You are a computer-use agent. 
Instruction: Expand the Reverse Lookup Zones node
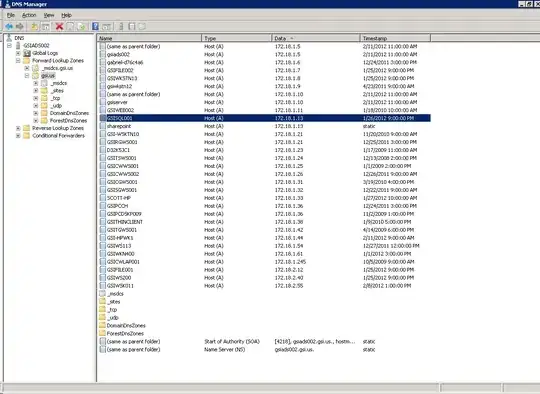[18, 128]
